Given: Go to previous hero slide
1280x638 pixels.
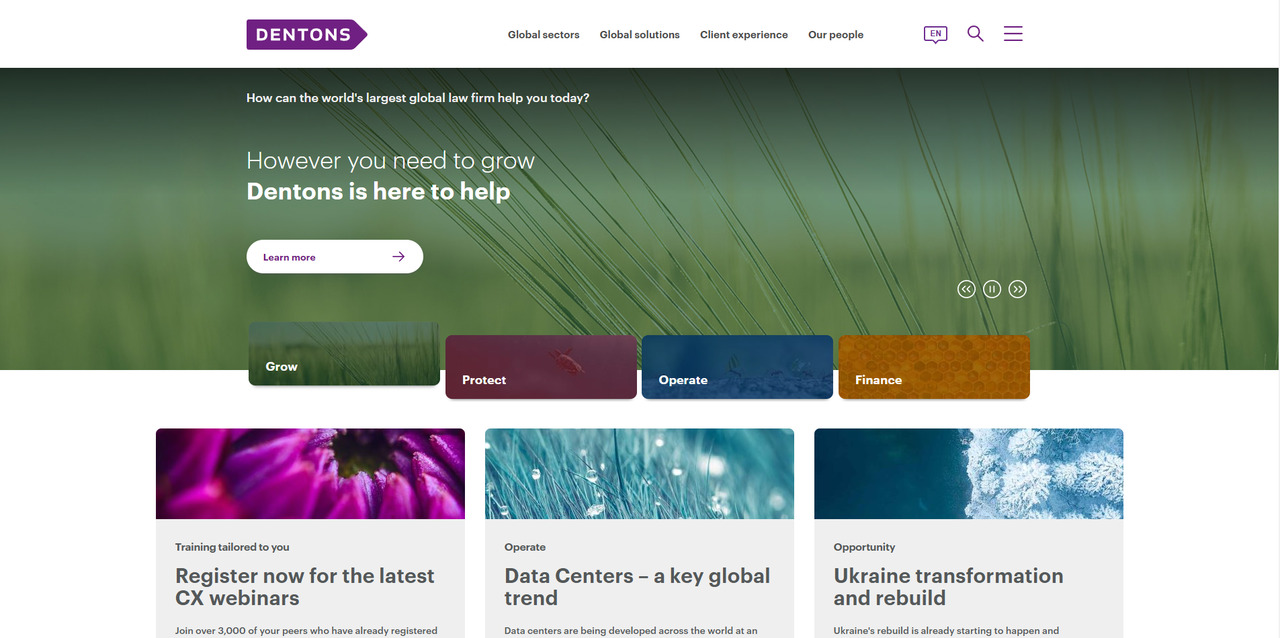Looking at the screenshot, I should [x=966, y=289].
